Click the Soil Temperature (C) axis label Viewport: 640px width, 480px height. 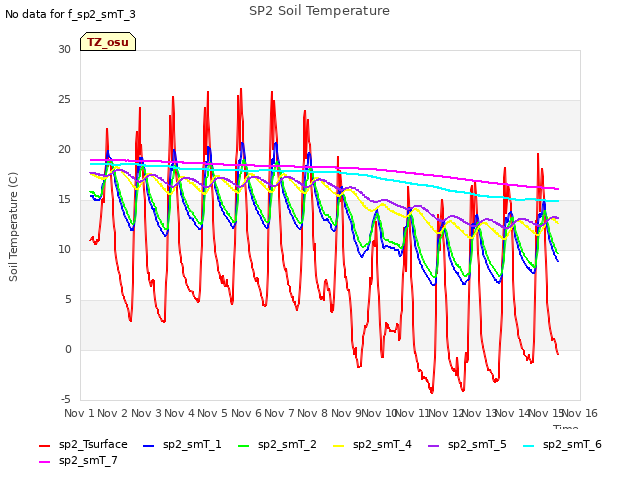13,227
